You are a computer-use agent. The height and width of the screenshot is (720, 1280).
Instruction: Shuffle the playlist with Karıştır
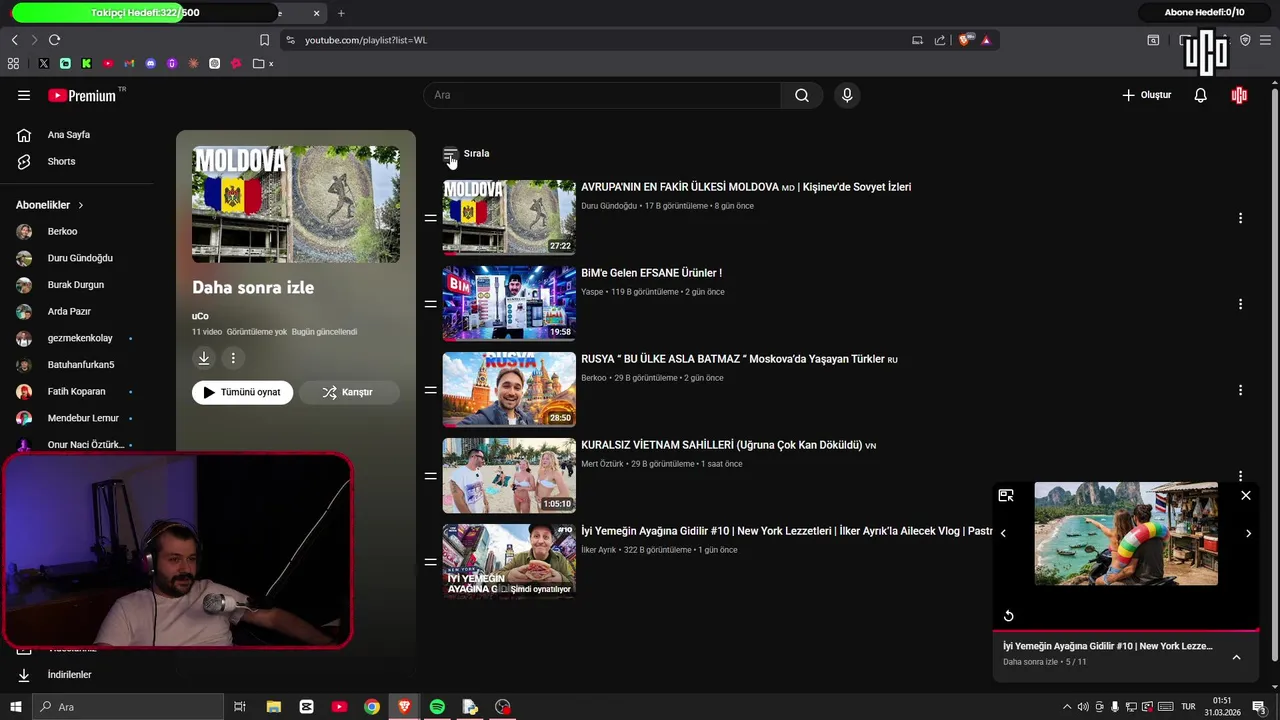pos(349,392)
